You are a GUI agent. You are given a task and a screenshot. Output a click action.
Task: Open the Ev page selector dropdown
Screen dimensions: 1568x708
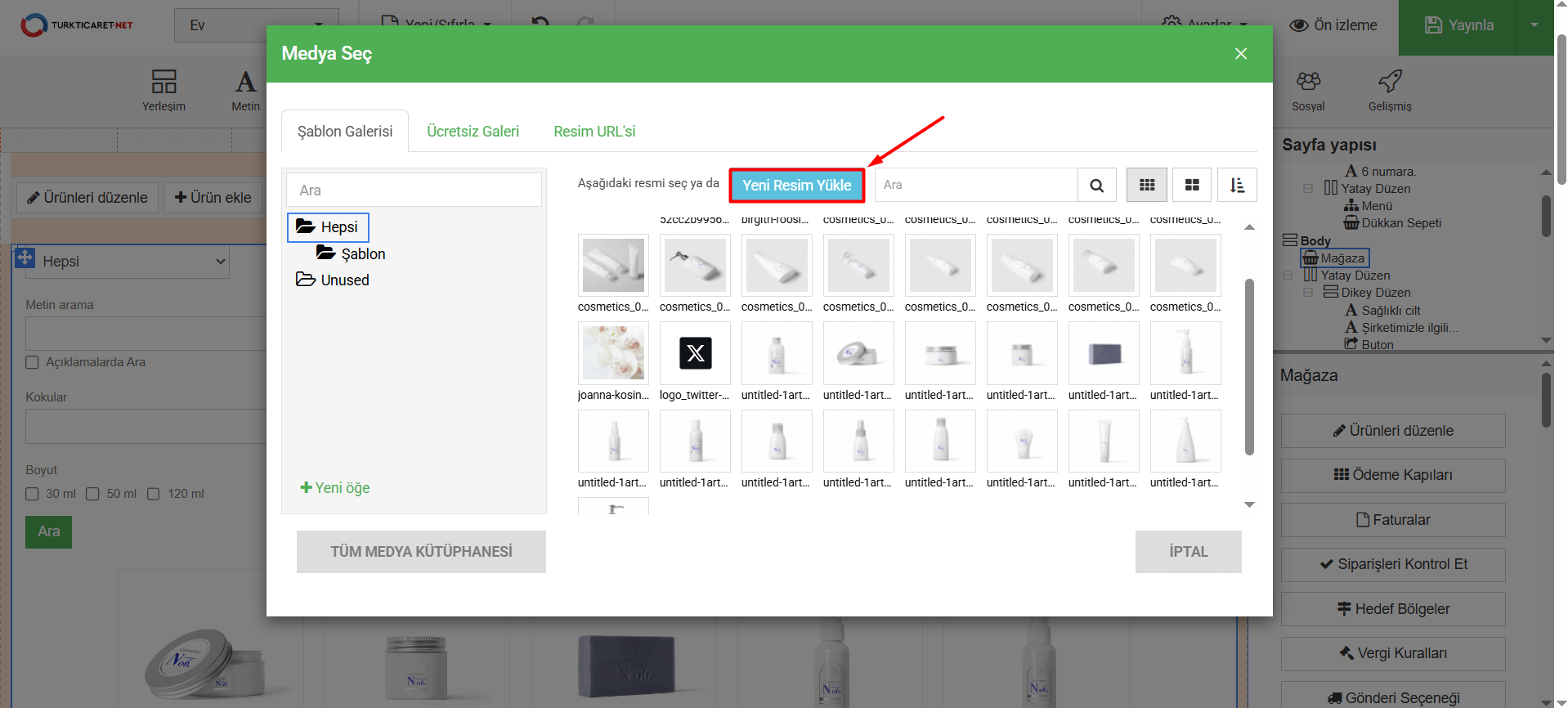tap(256, 25)
